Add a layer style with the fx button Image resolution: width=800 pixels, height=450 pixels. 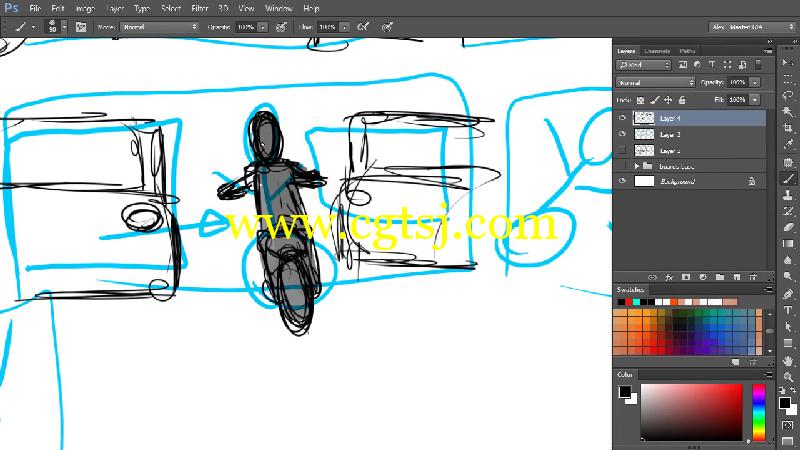(x=669, y=277)
